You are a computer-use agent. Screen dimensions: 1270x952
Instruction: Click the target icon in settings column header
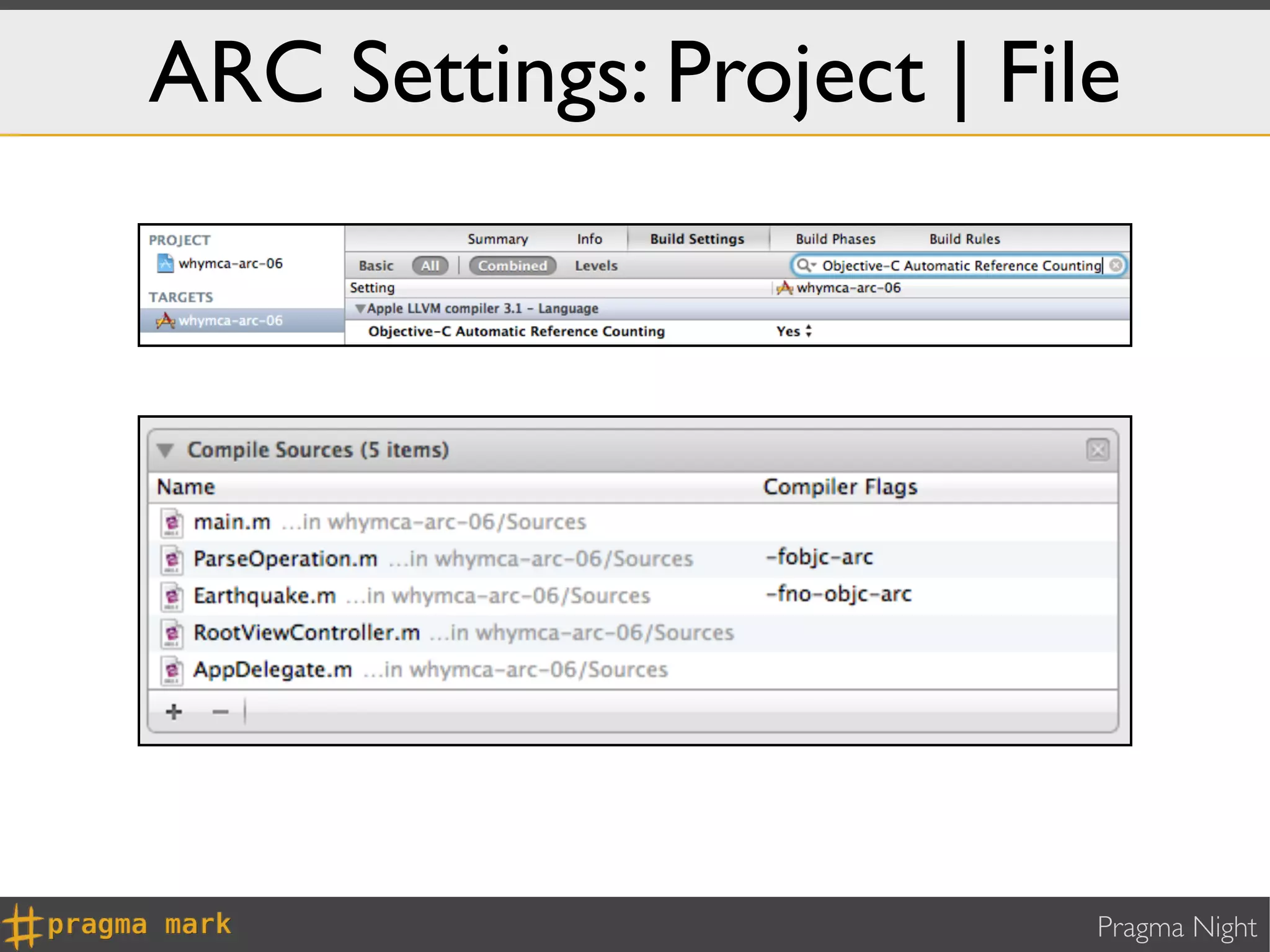pyautogui.click(x=785, y=288)
